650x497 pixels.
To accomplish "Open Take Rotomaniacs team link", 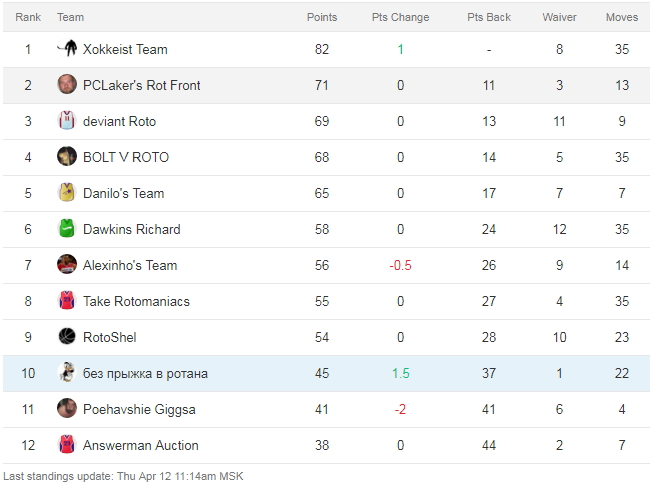I will click(x=136, y=301).
